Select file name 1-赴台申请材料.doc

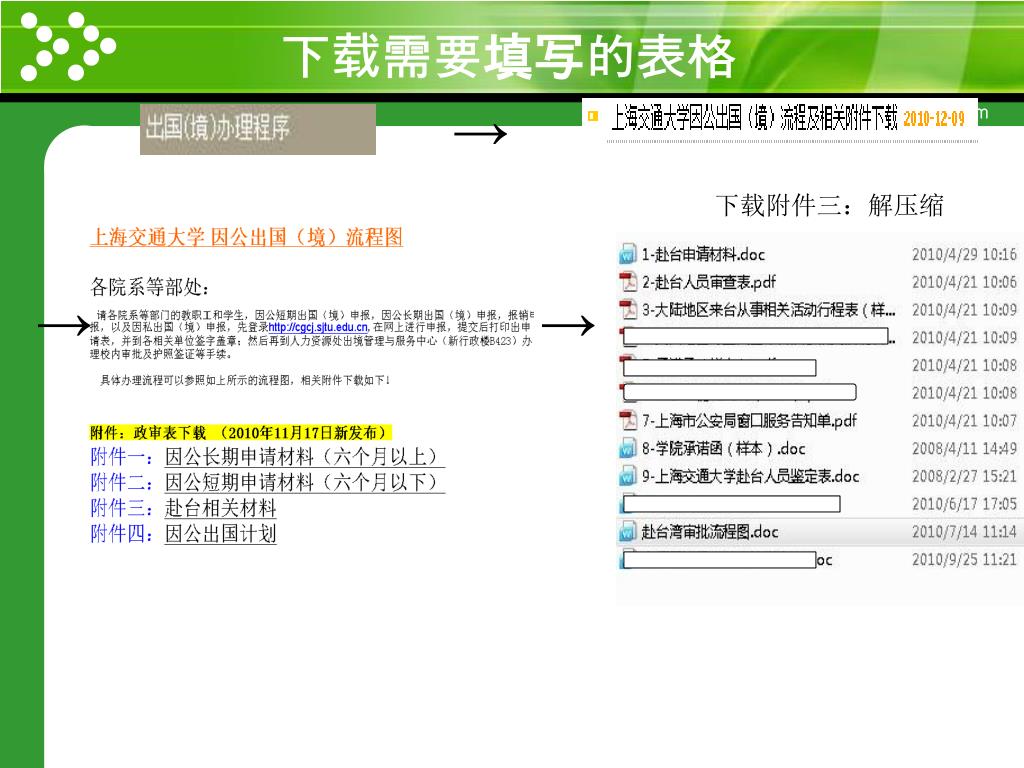(x=703, y=255)
